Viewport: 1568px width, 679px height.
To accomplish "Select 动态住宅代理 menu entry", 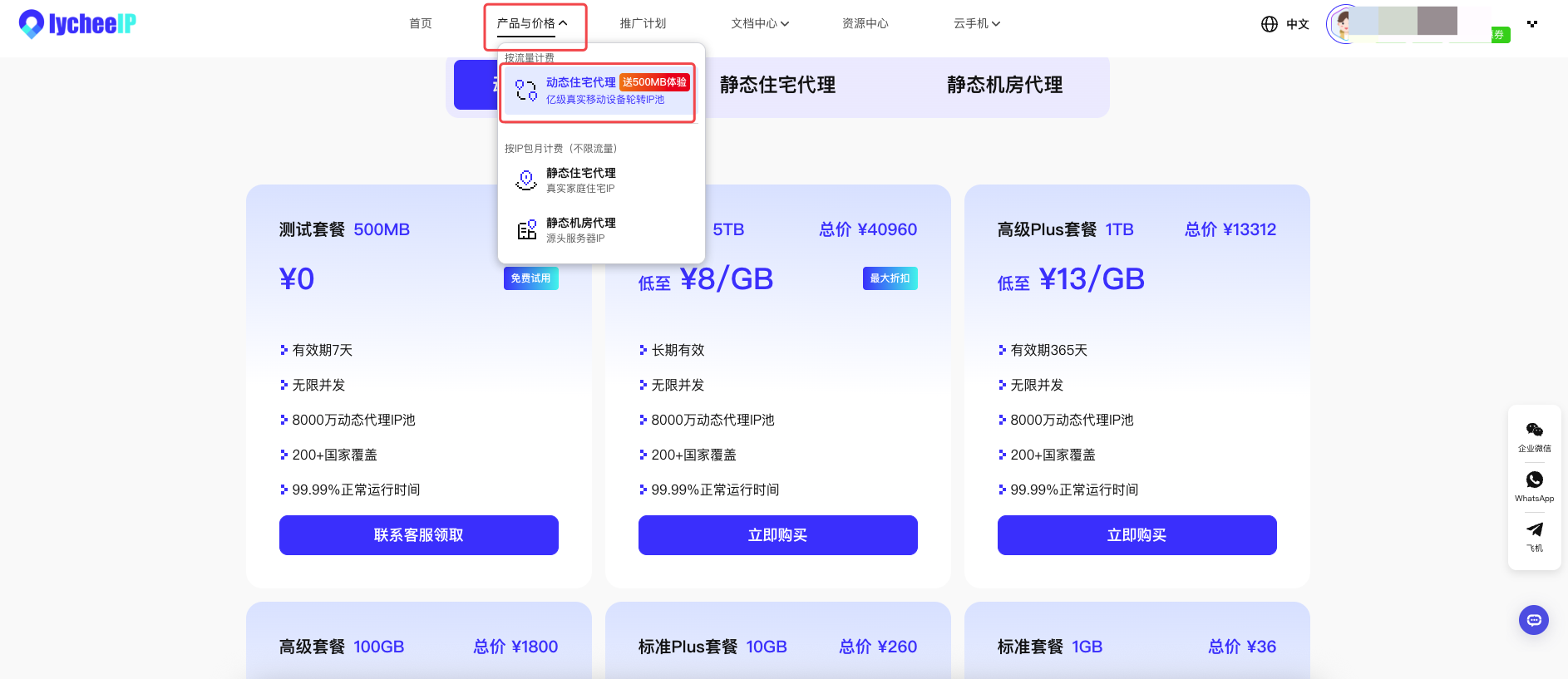I will (x=599, y=90).
